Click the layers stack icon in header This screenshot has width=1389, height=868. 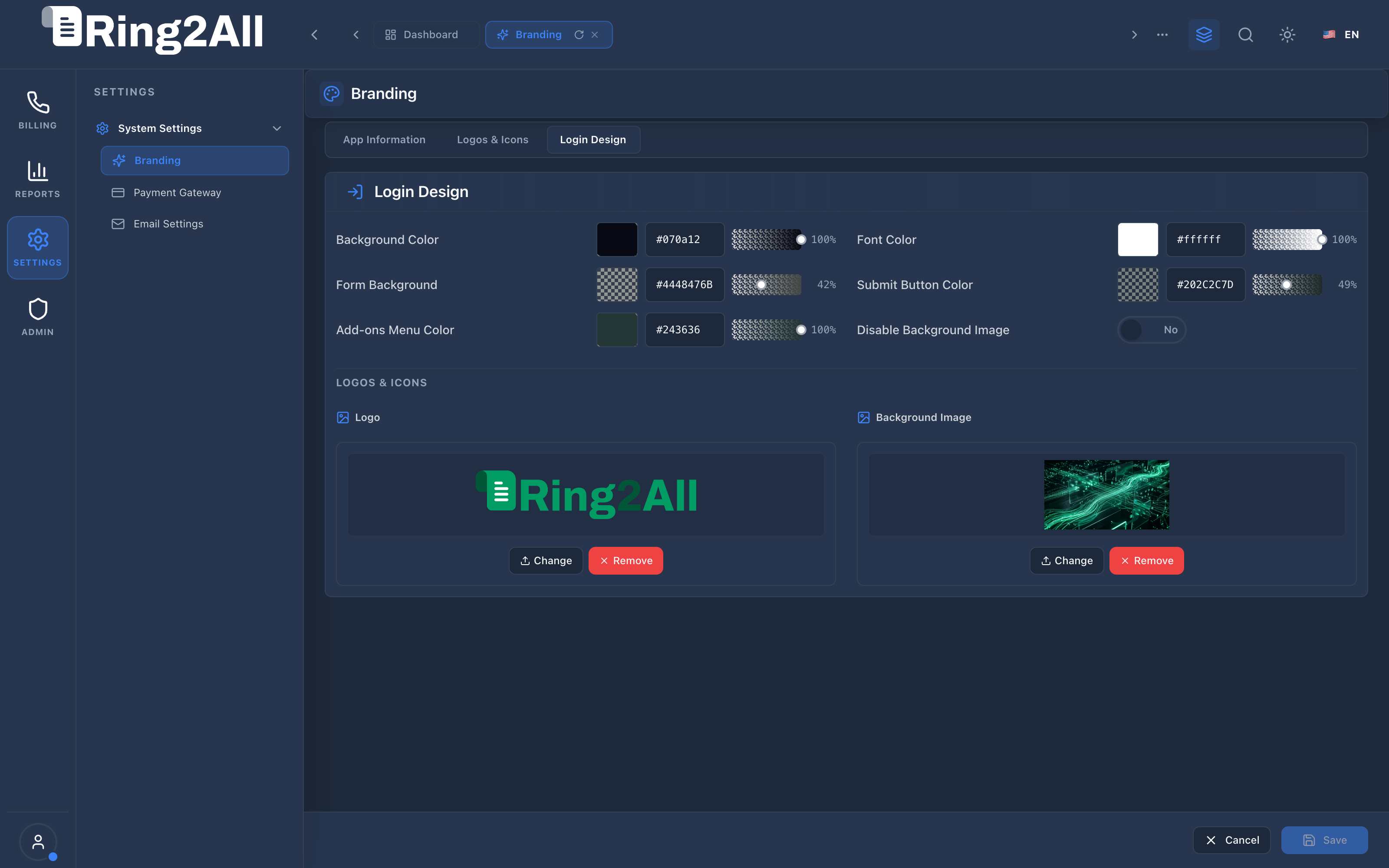click(1204, 34)
